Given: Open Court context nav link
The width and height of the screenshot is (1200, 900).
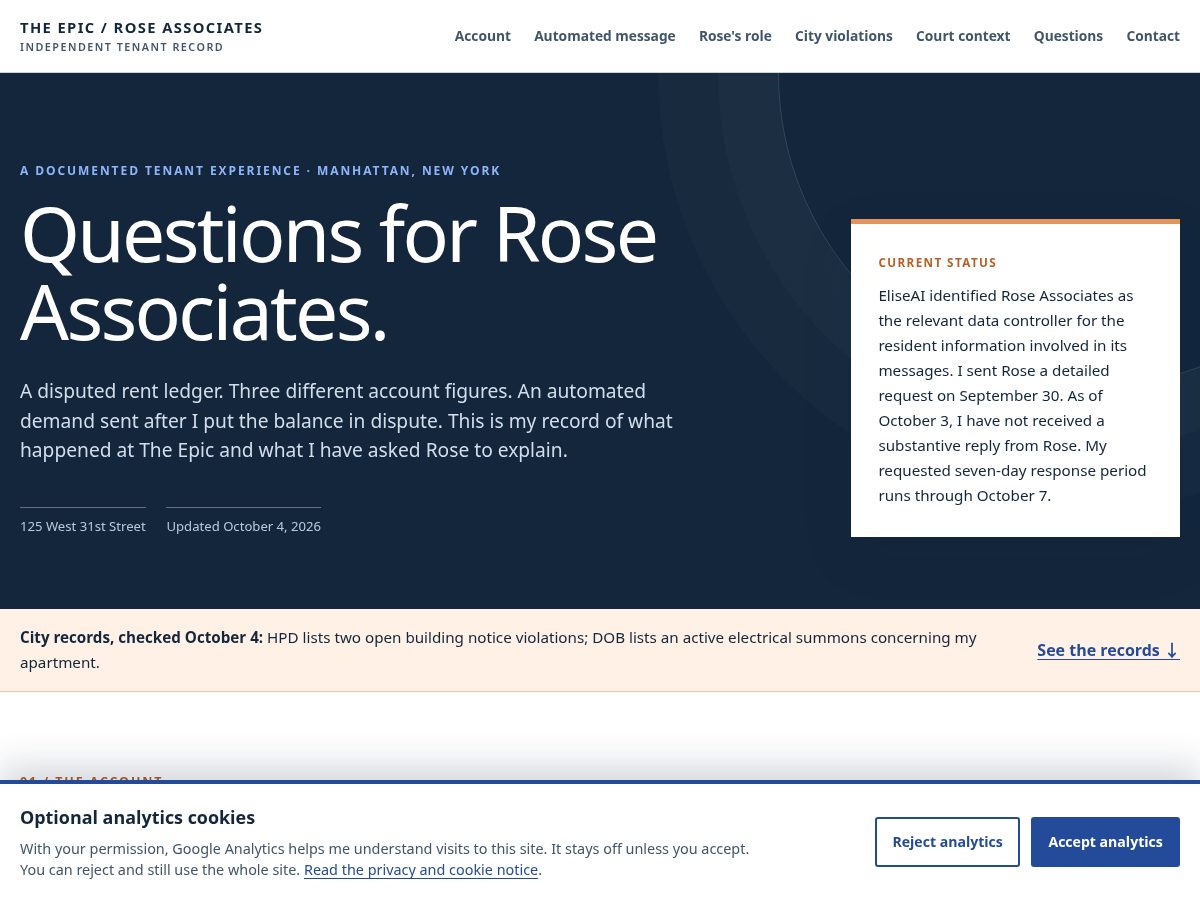Looking at the screenshot, I should (963, 36).
